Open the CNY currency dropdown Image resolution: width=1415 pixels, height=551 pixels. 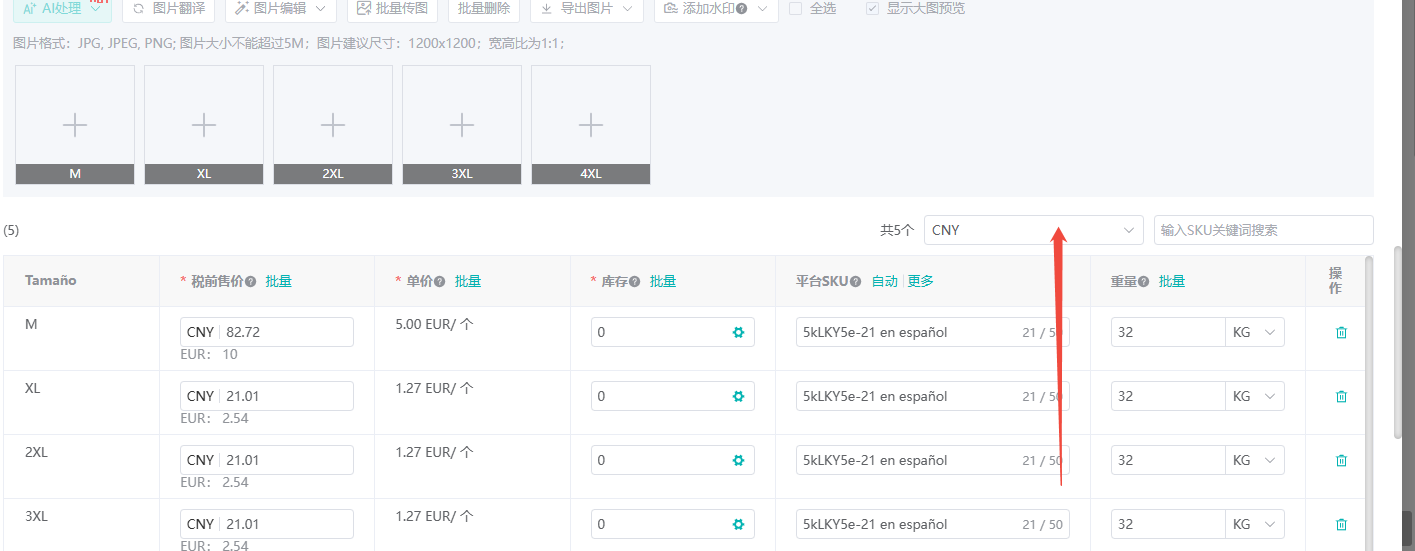tap(1033, 230)
